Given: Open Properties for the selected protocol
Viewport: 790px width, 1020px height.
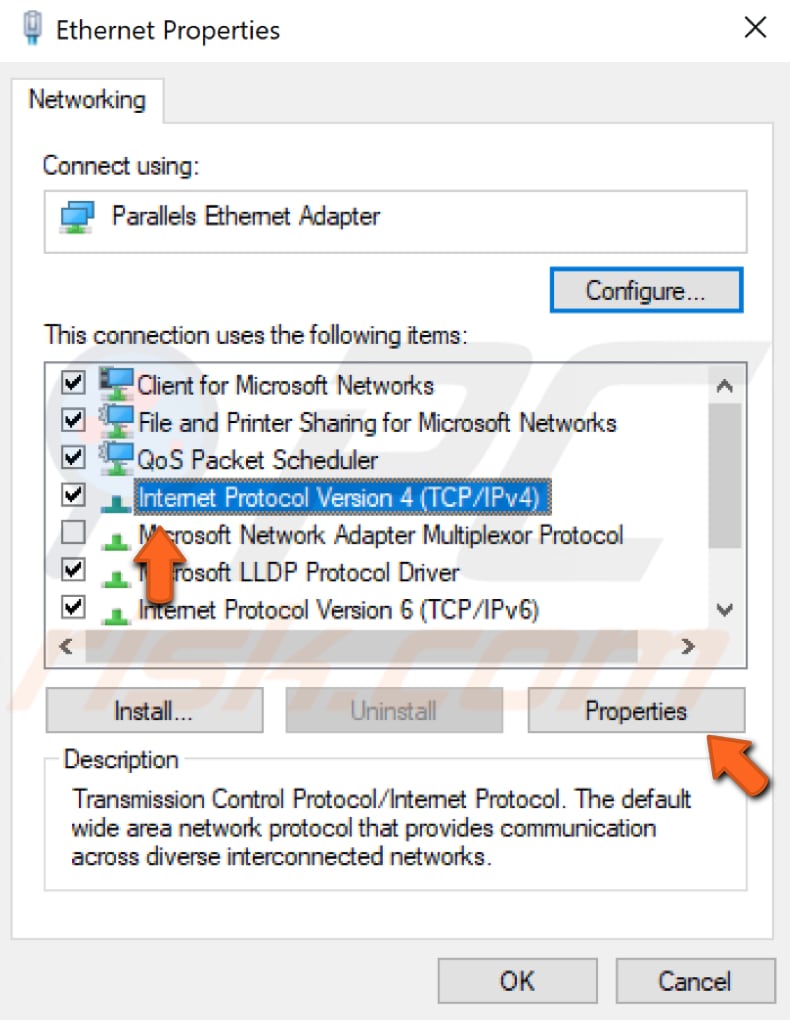Looking at the screenshot, I should coord(636,710).
